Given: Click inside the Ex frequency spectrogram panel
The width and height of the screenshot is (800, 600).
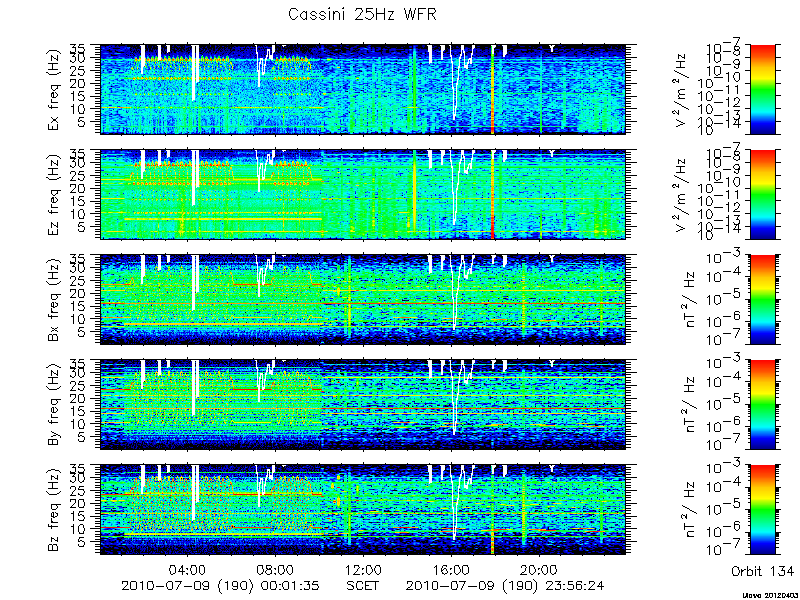Looking at the screenshot, I should point(362,89).
